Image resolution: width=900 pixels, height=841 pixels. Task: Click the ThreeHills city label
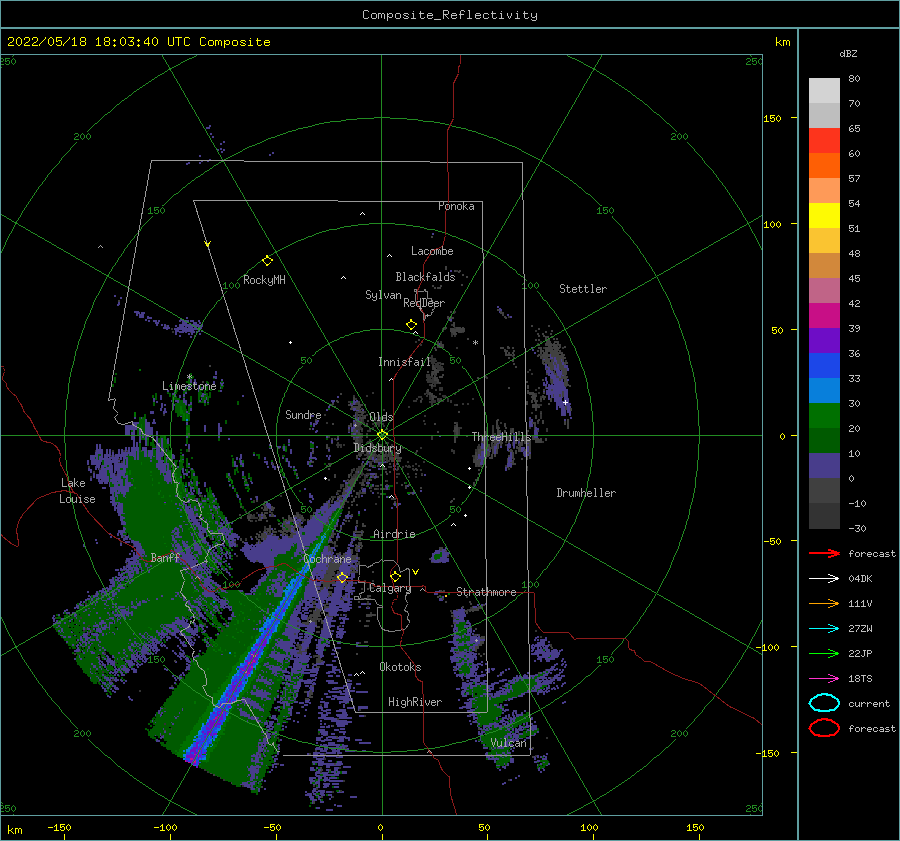tap(502, 437)
